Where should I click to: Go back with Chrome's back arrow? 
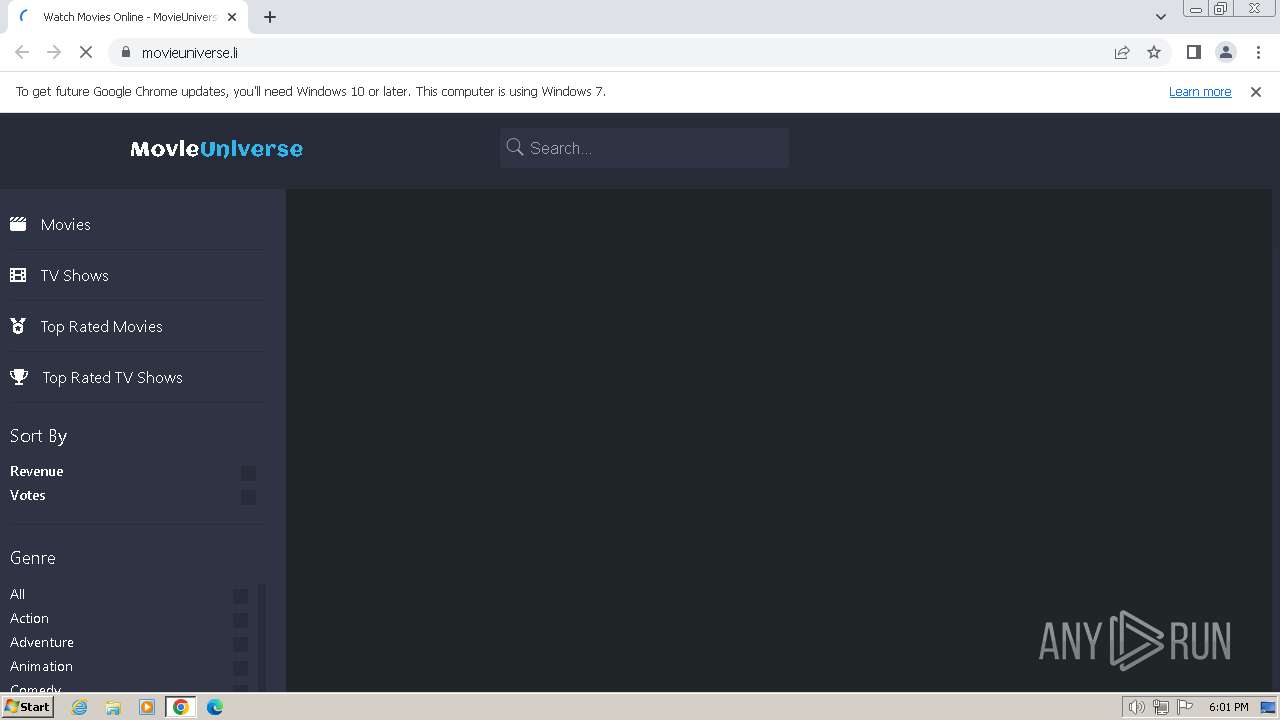[22, 52]
